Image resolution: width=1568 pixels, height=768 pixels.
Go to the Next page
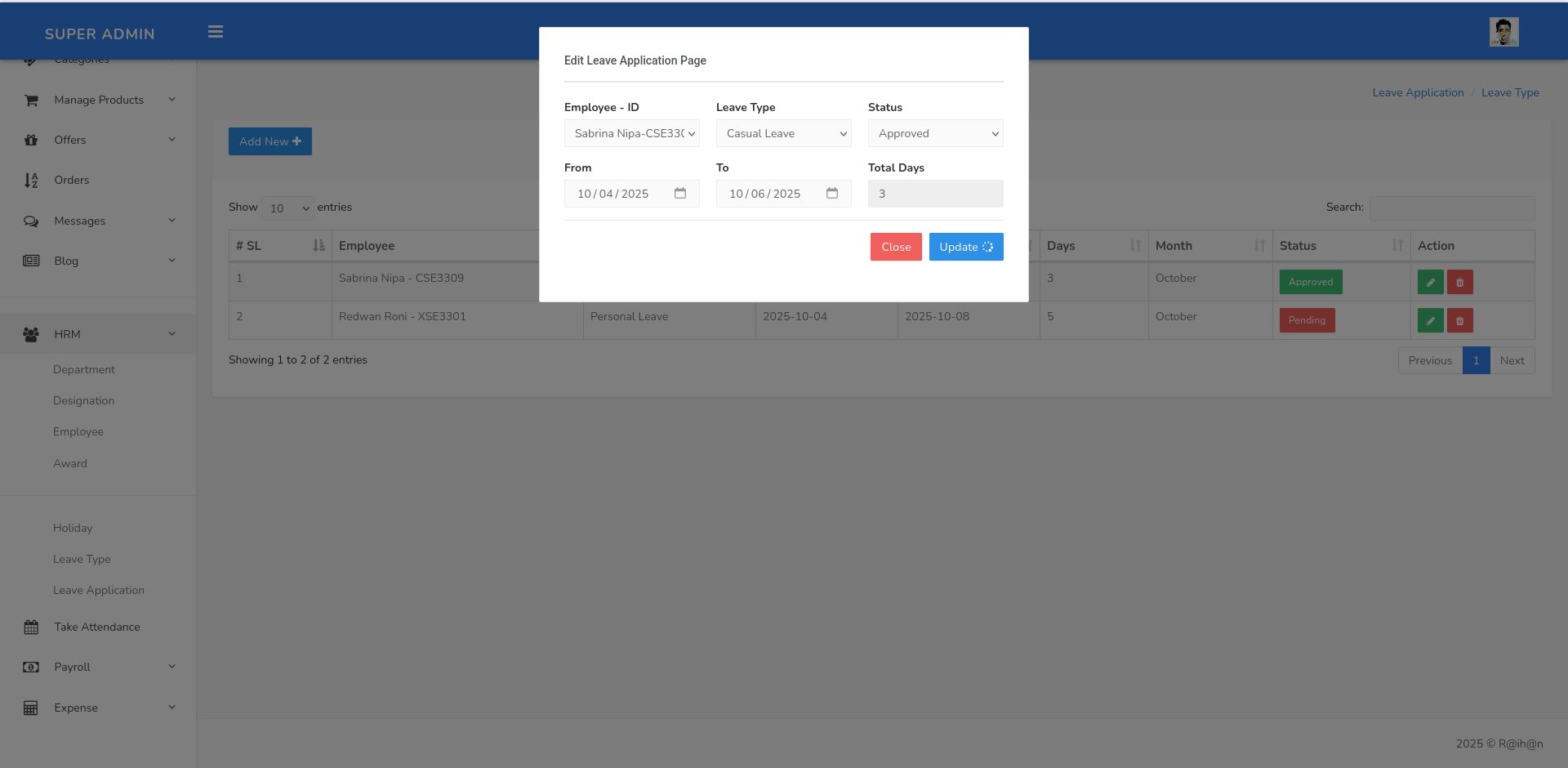click(x=1512, y=361)
